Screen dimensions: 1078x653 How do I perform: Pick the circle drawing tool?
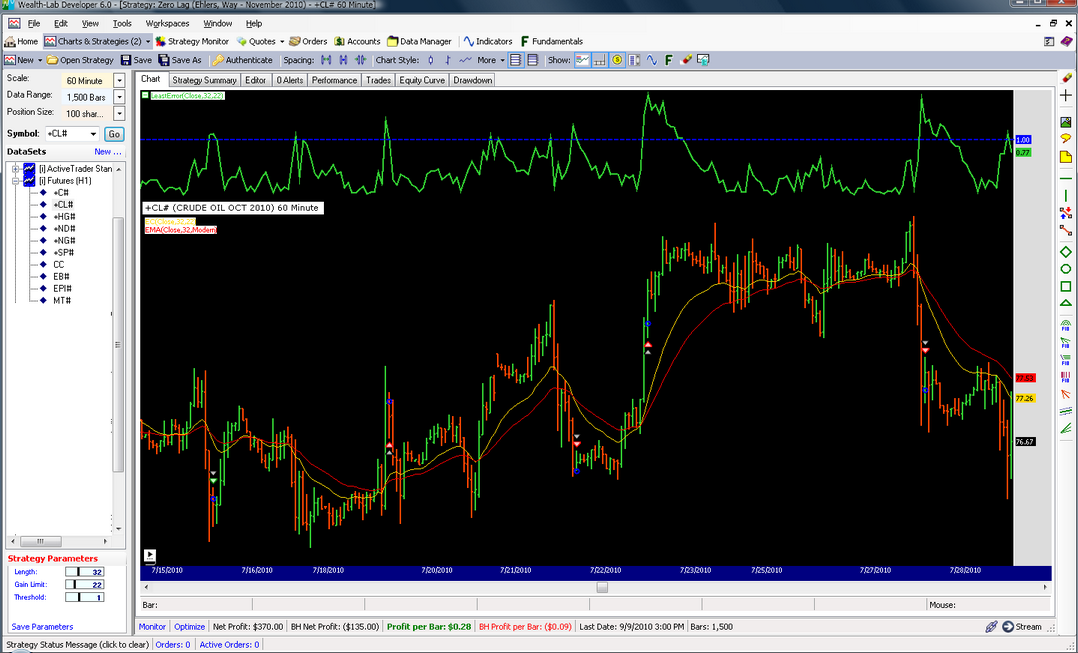coord(1066,269)
